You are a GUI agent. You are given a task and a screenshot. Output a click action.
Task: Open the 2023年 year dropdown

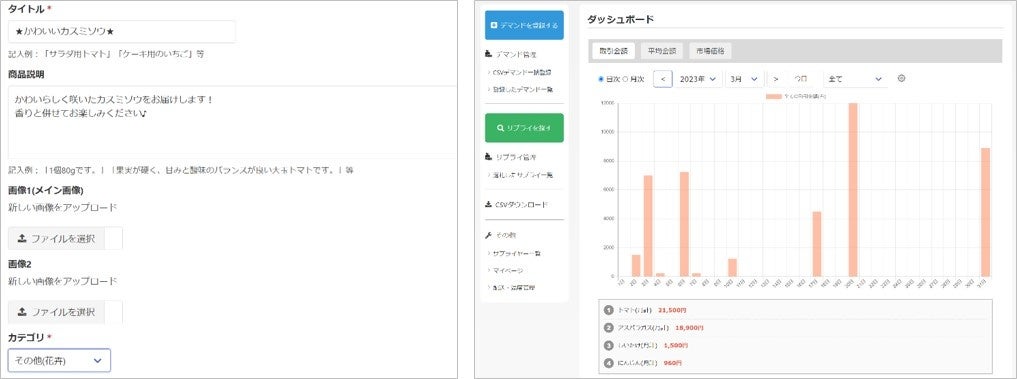[697, 79]
